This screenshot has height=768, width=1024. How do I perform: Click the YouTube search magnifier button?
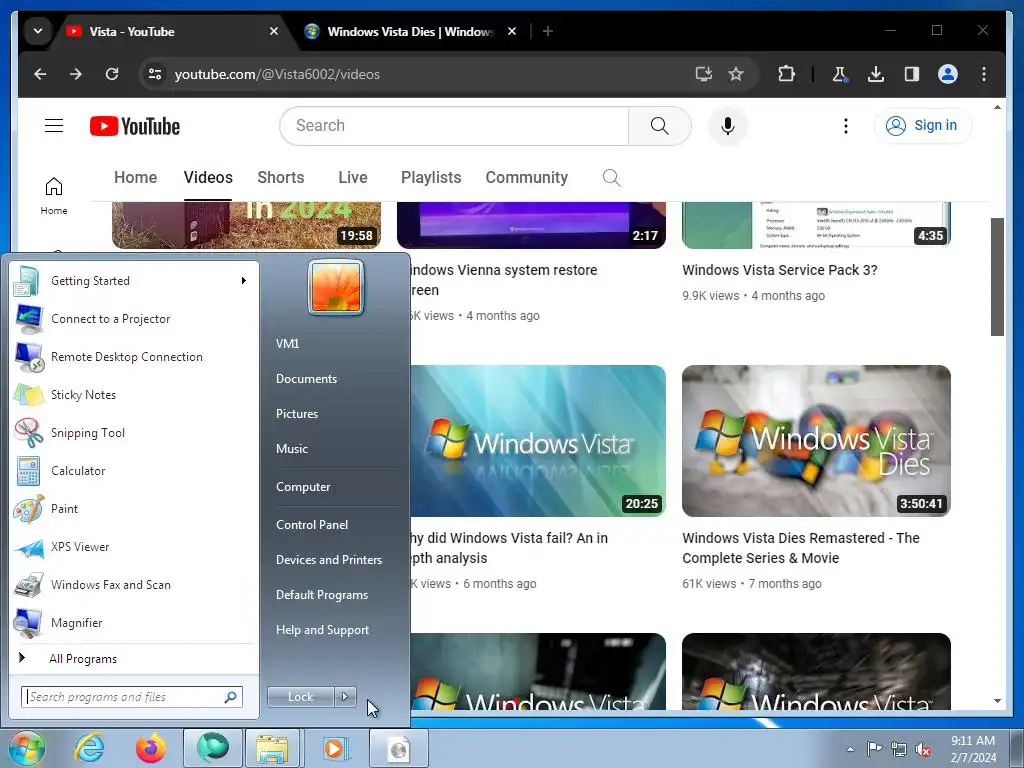tap(660, 125)
